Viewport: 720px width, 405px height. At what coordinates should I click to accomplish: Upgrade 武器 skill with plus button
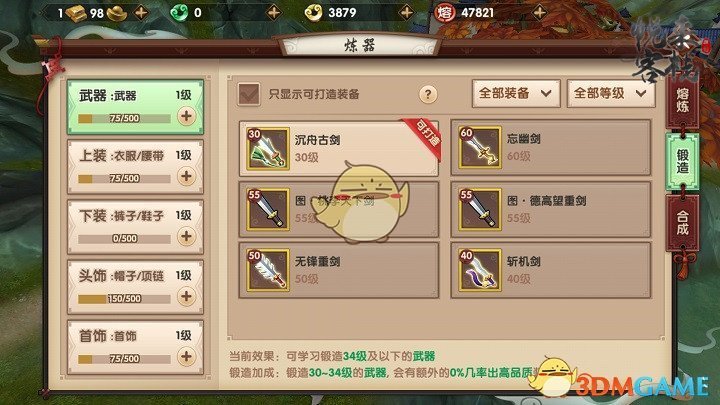(x=186, y=116)
